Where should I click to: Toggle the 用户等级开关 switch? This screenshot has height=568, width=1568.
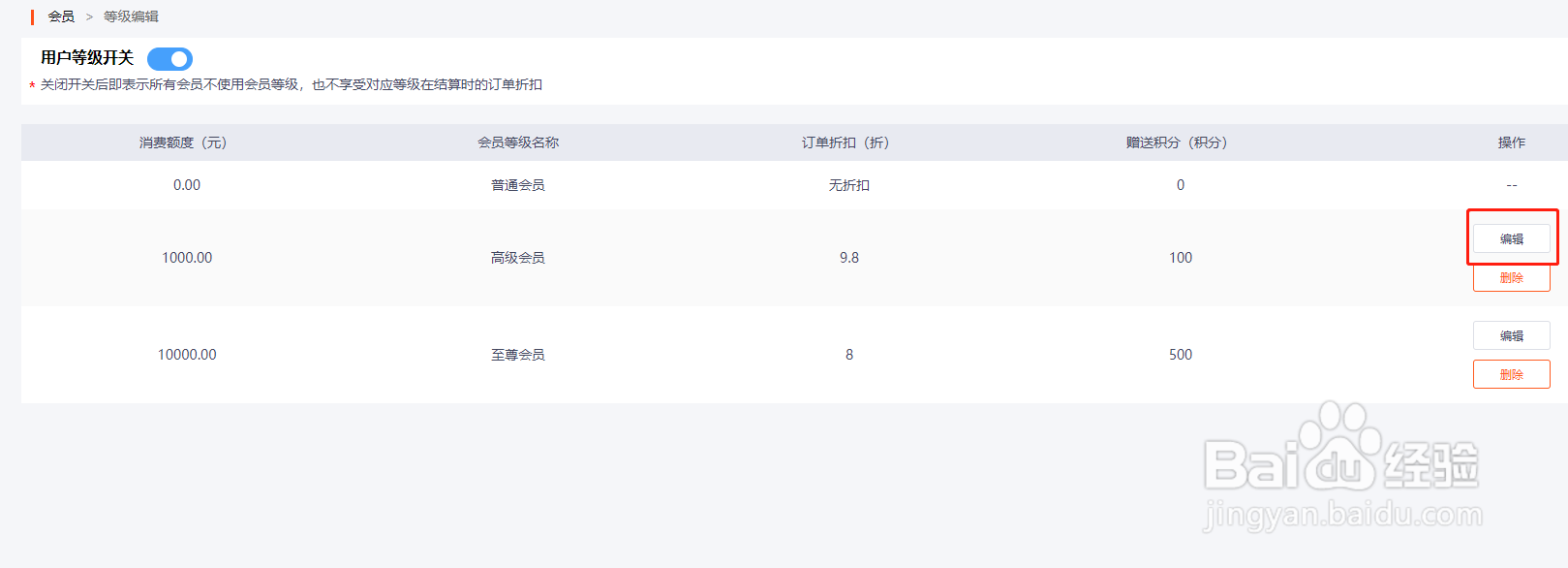(169, 59)
